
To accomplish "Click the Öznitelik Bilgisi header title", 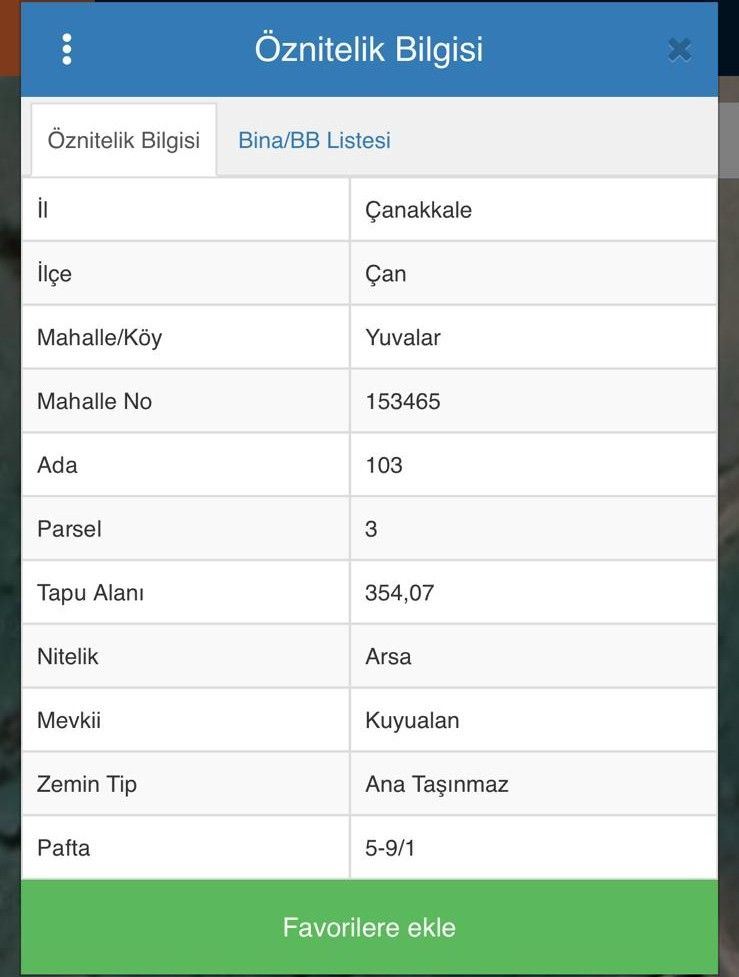I will [369, 49].
